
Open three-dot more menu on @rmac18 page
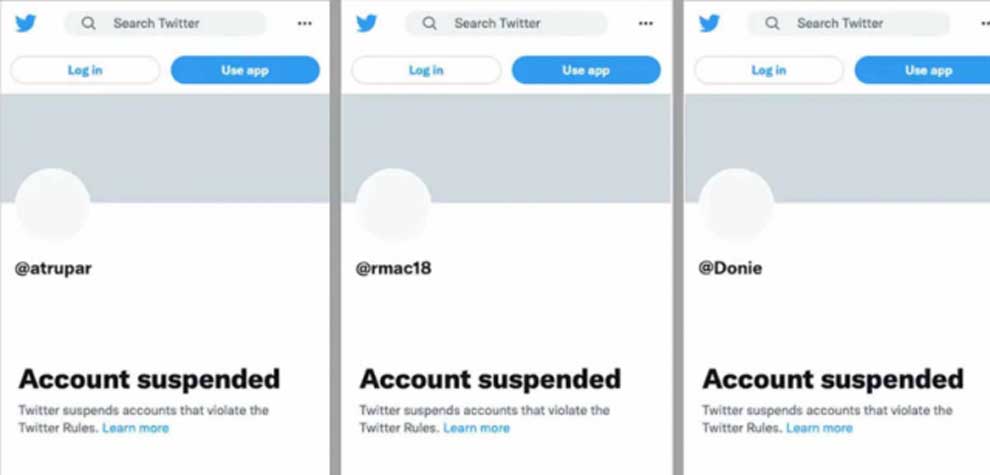[646, 23]
